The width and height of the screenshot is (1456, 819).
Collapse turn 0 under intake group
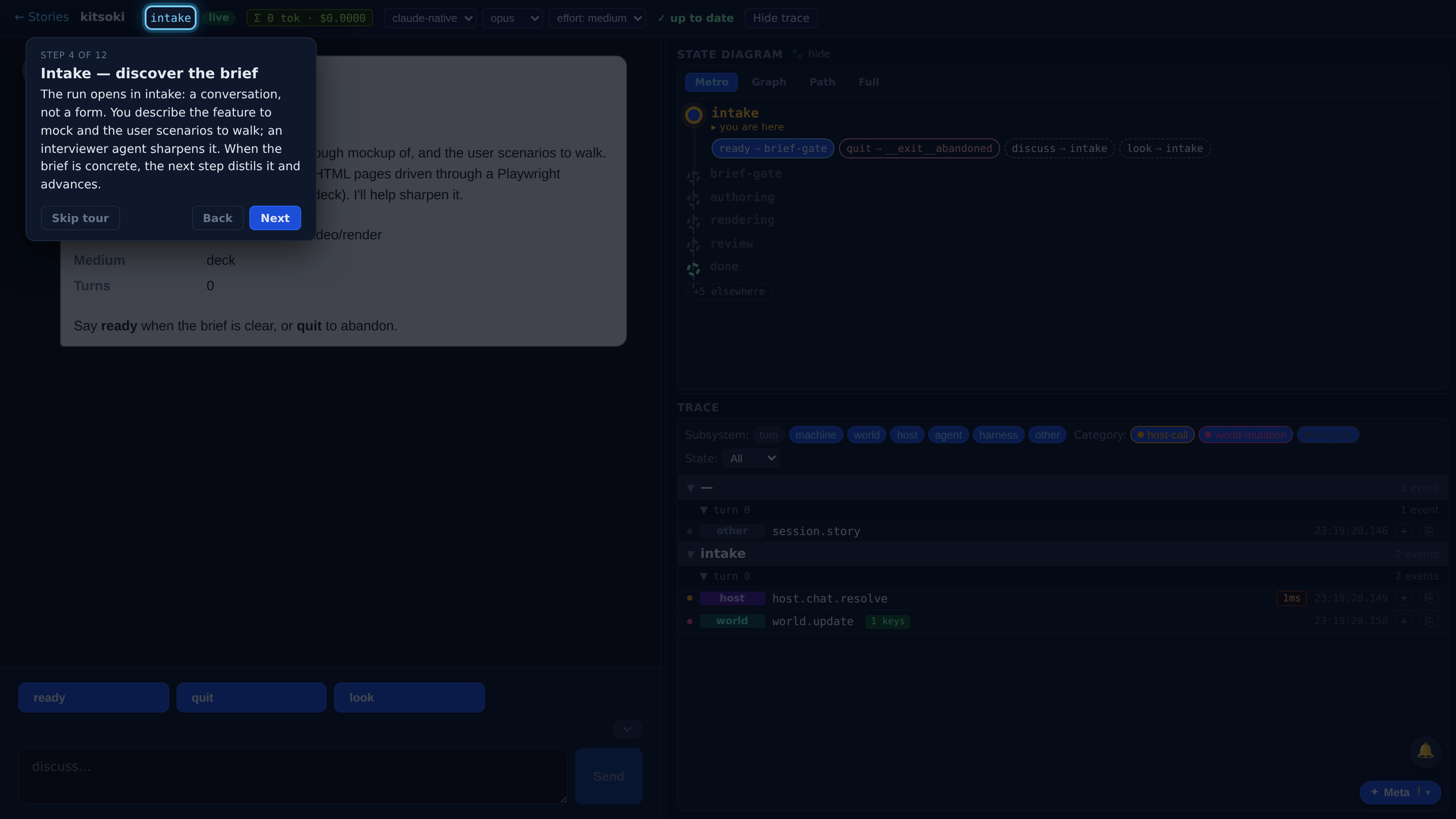(703, 576)
